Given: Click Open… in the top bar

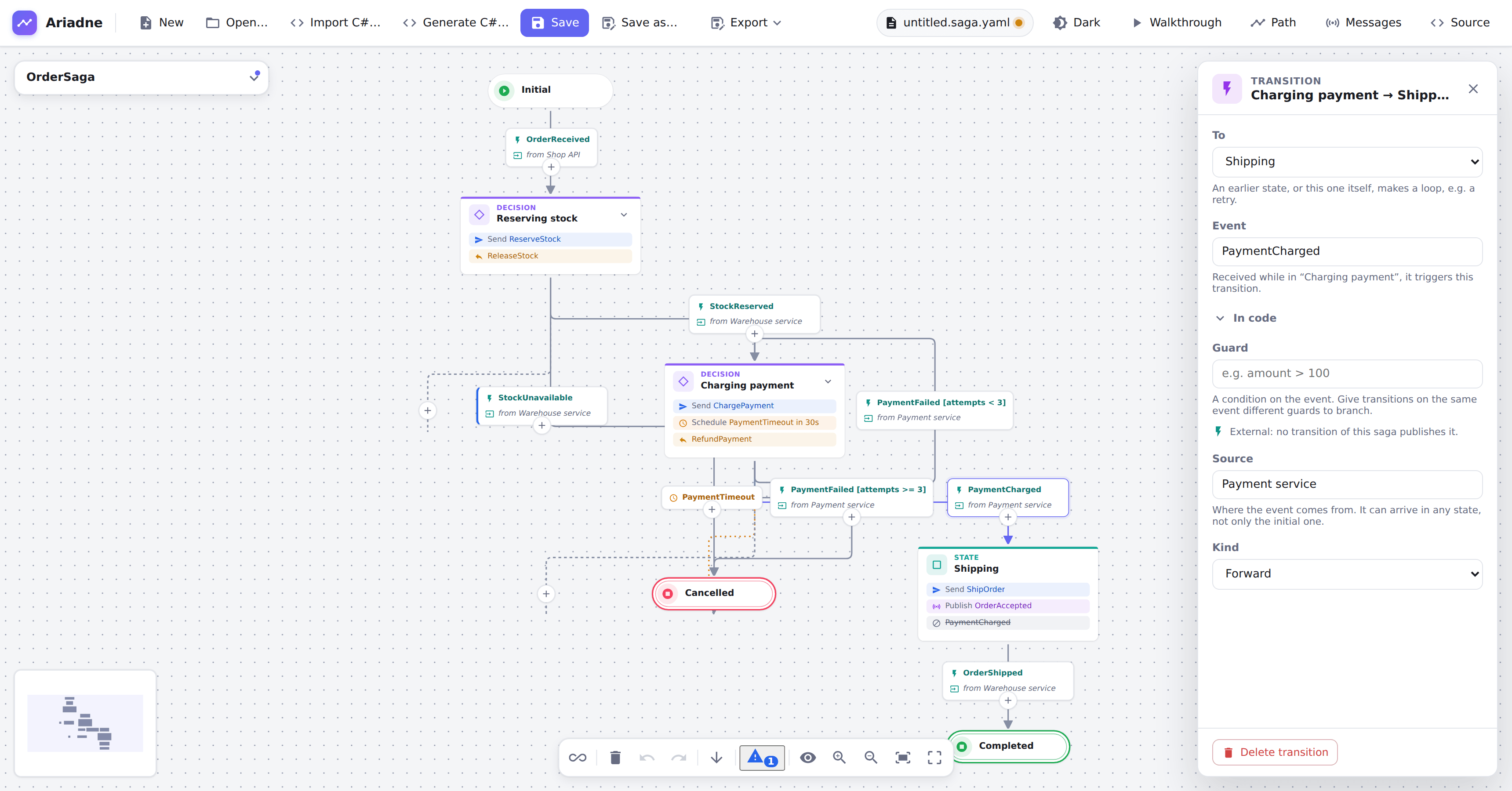Looking at the screenshot, I should pyautogui.click(x=237, y=22).
